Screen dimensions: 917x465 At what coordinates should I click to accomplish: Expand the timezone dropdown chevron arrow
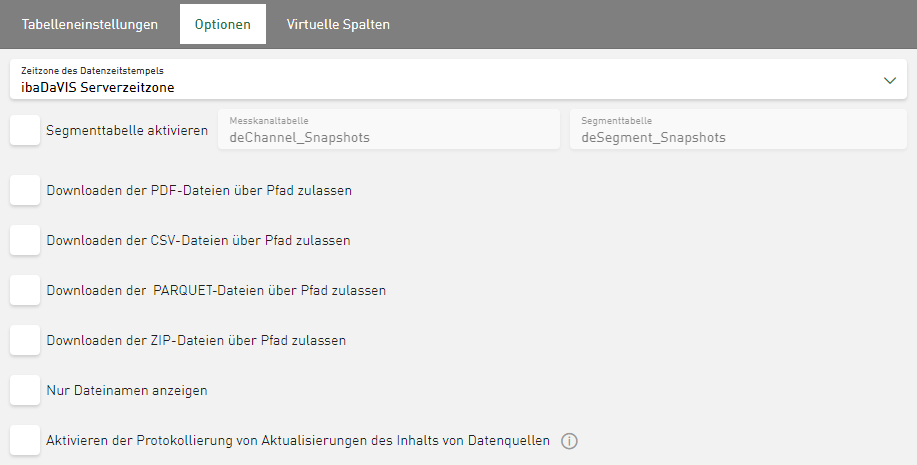(x=890, y=80)
